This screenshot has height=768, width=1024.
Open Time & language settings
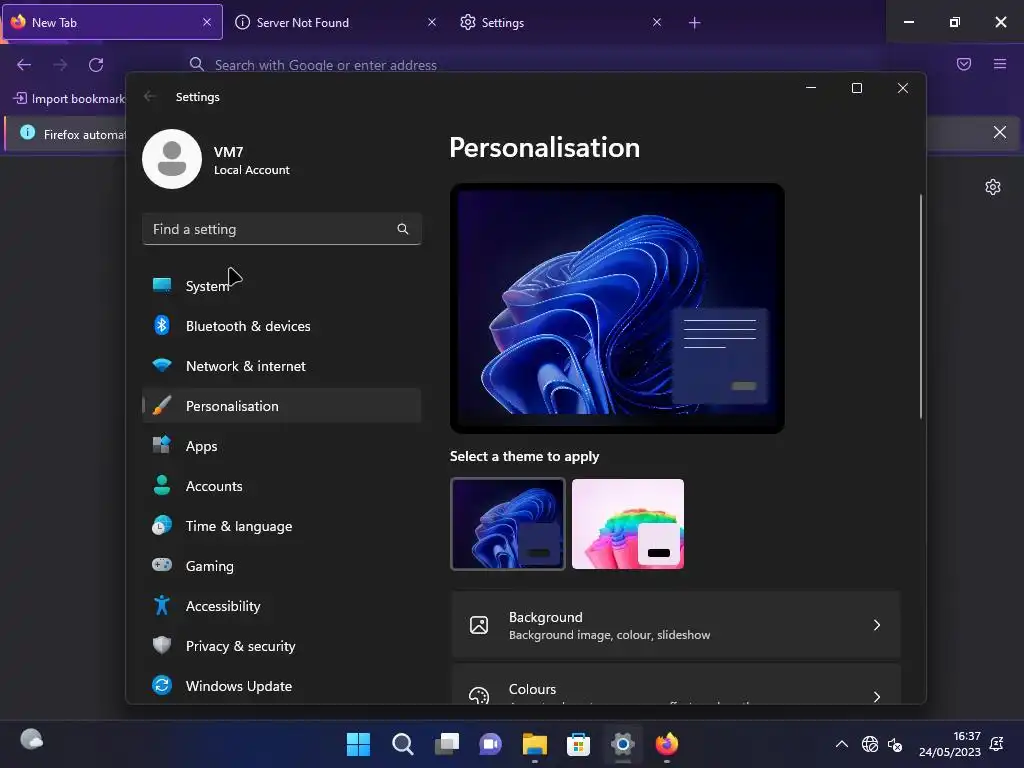tap(281, 526)
